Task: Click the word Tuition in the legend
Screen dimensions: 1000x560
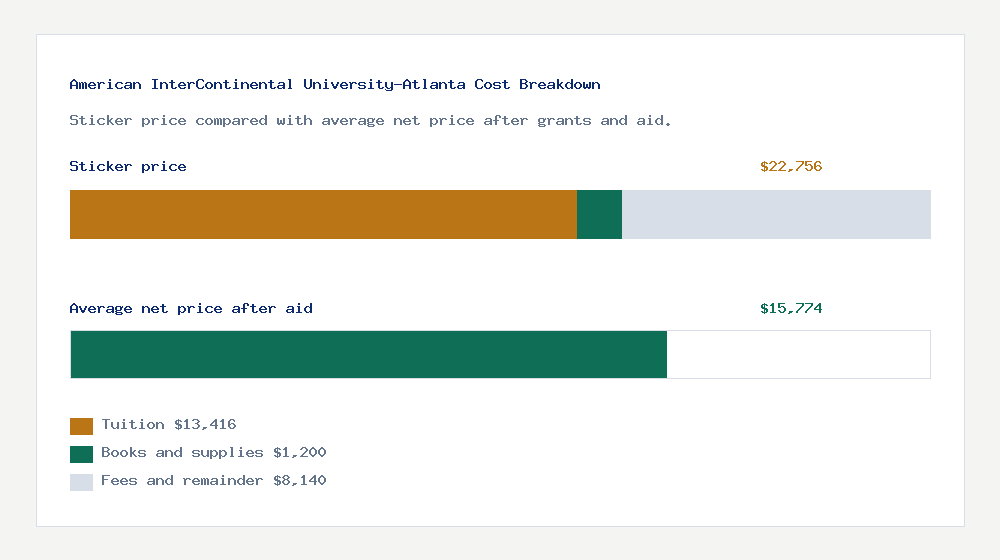Action: click(x=133, y=425)
